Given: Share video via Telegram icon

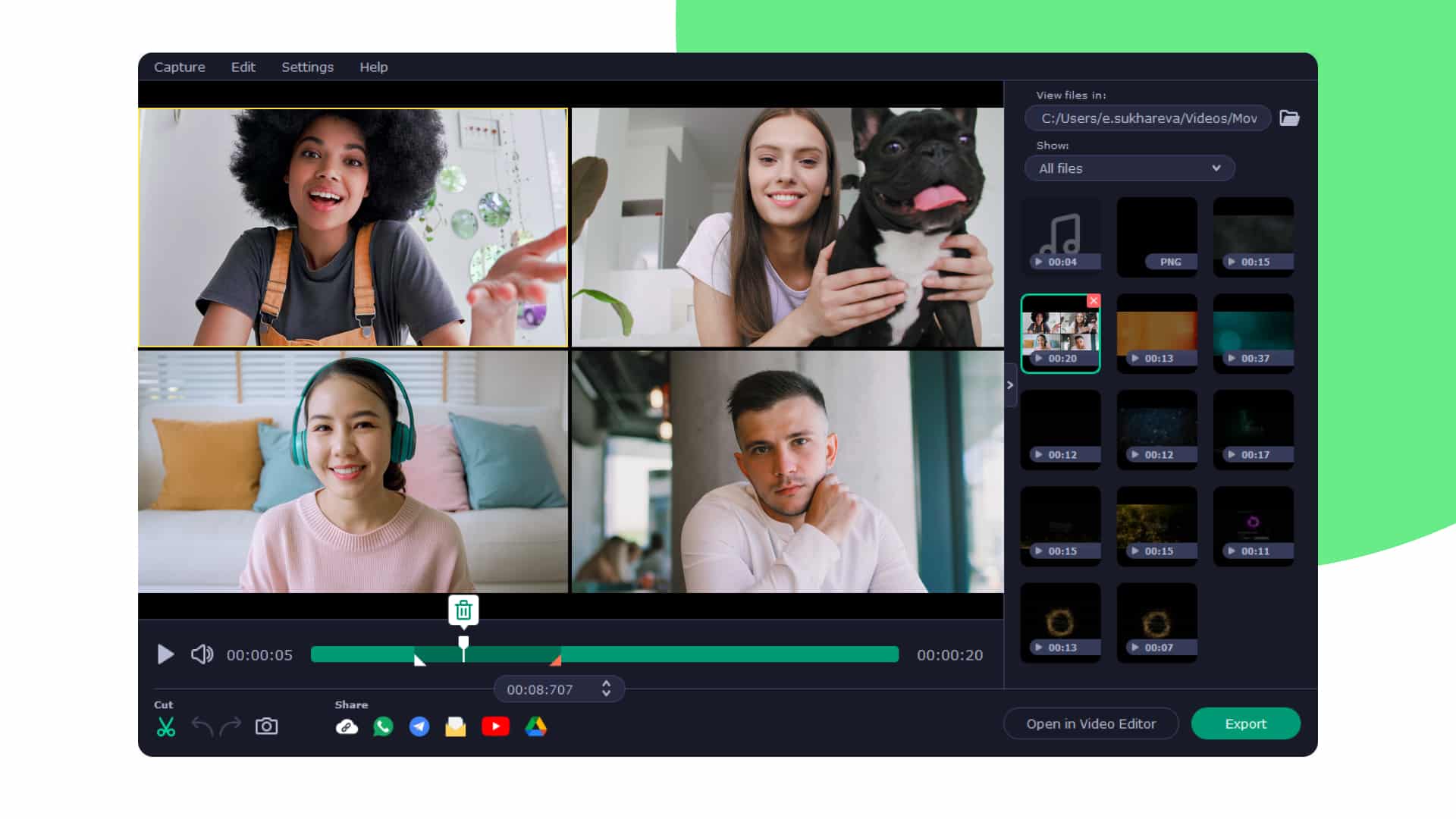Looking at the screenshot, I should [x=419, y=726].
